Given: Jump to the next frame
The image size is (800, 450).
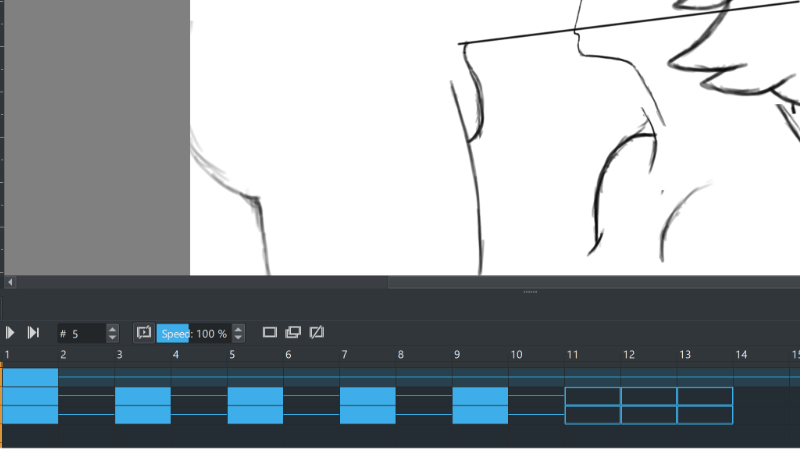Looking at the screenshot, I should click(33, 333).
